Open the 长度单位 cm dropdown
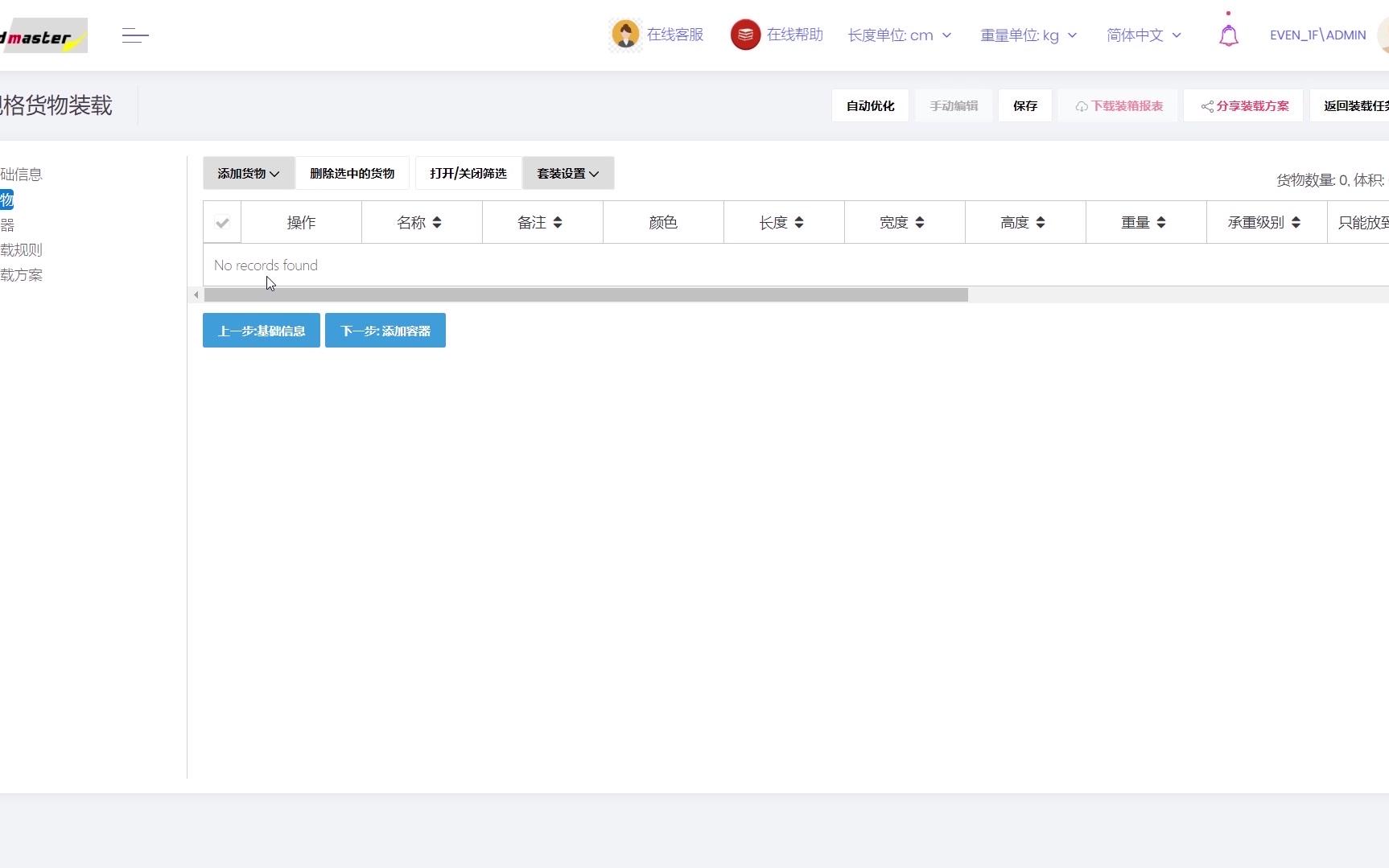Viewport: 1389px width, 868px height. click(899, 35)
